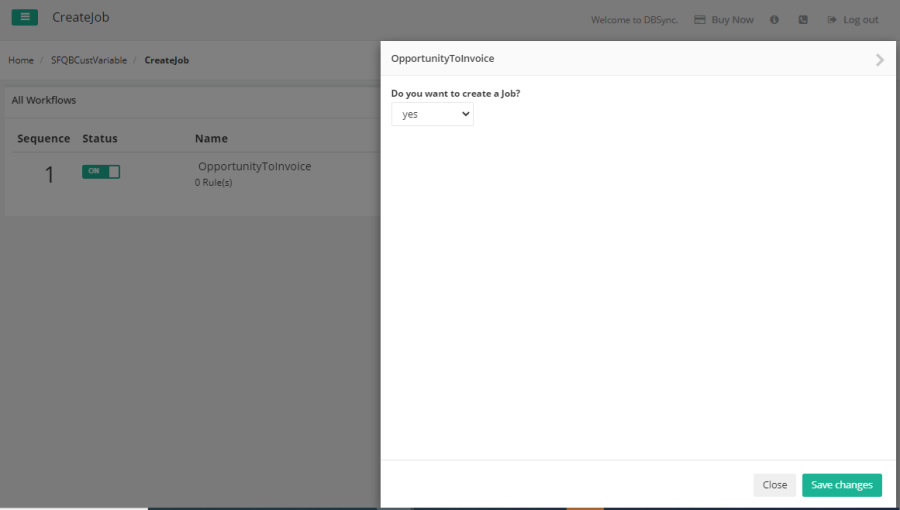Click the Status column header
The image size is (900, 510).
coord(100,139)
